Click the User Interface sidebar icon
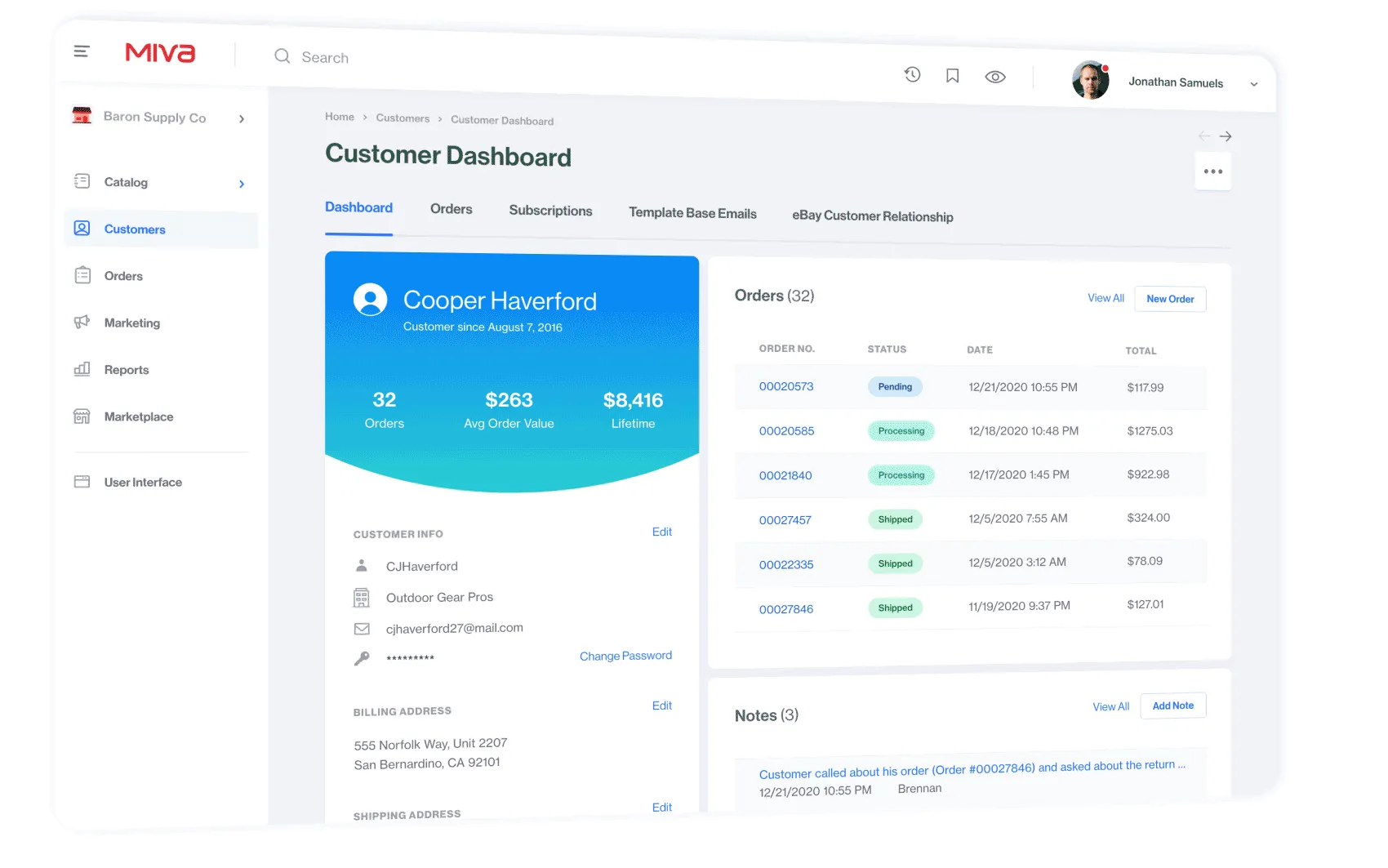1388x868 pixels. point(82,481)
